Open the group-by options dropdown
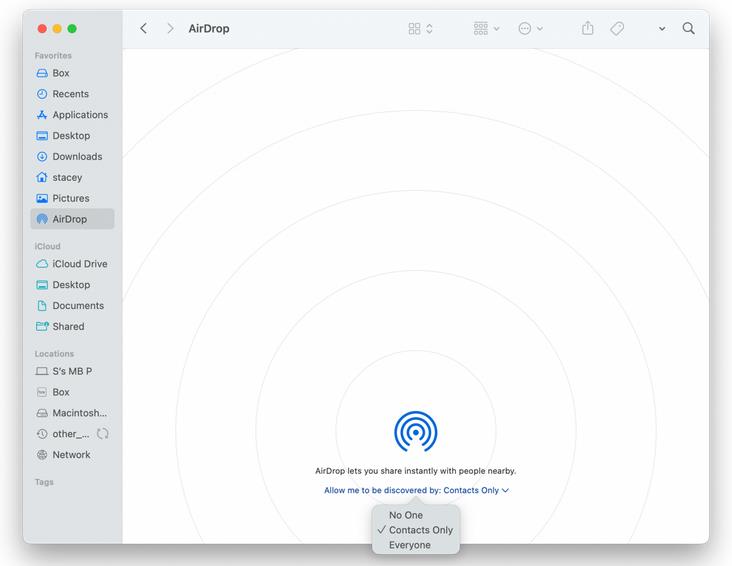 point(486,28)
